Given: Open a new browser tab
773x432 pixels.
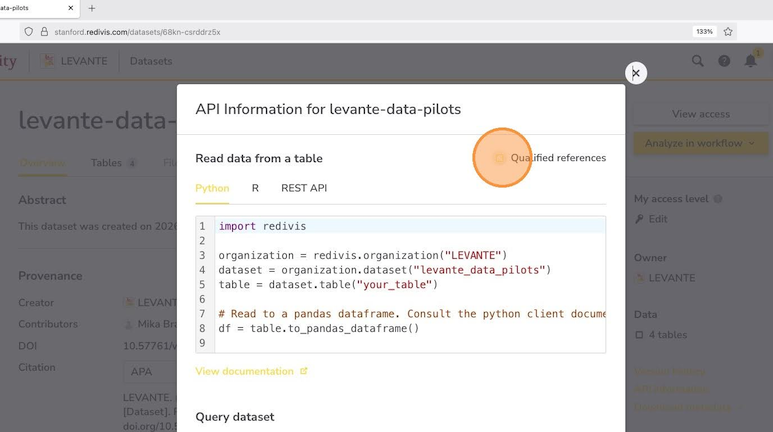Looking at the screenshot, I should 92,8.
